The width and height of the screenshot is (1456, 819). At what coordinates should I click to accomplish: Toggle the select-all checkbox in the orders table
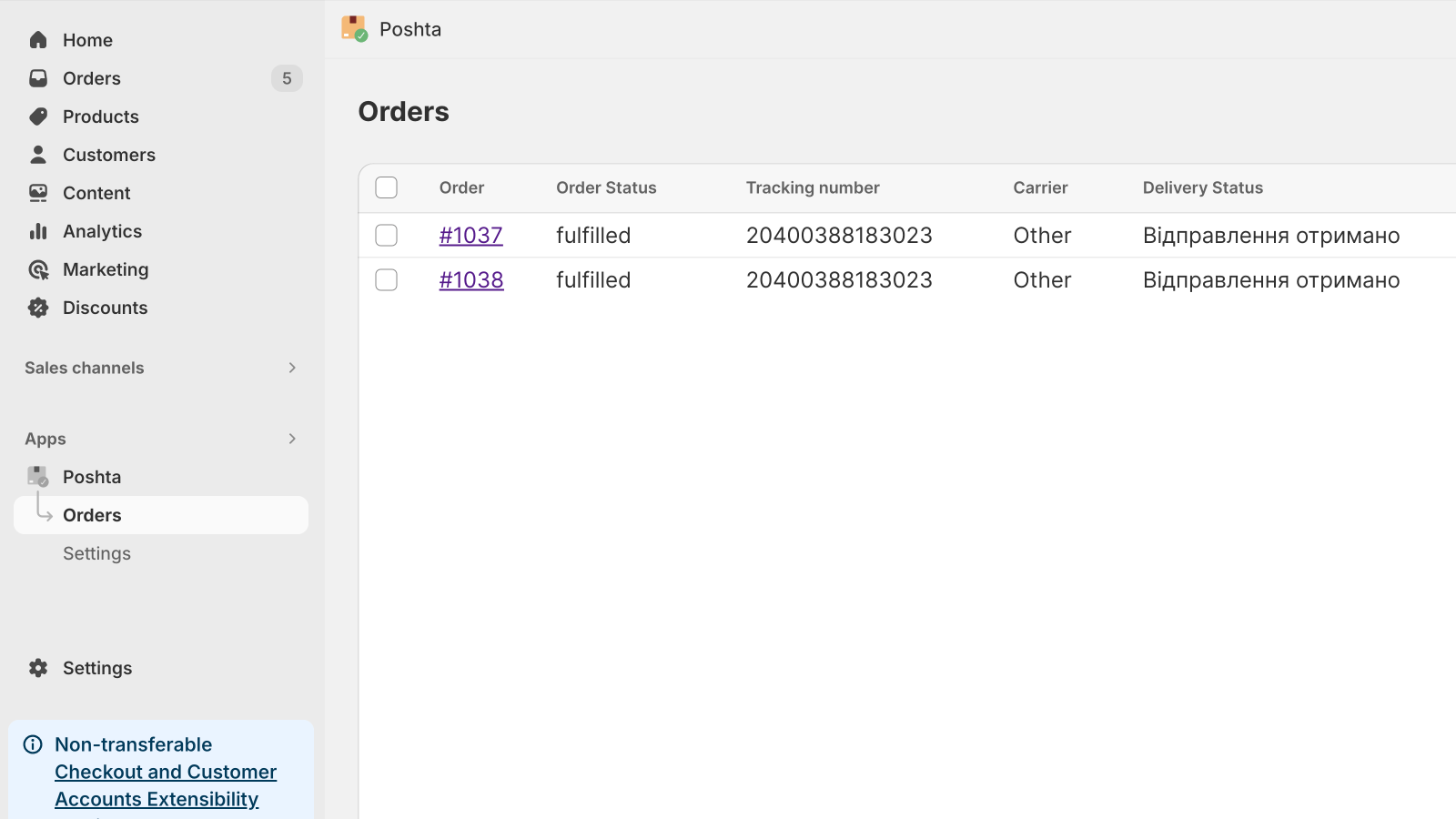pos(386,187)
